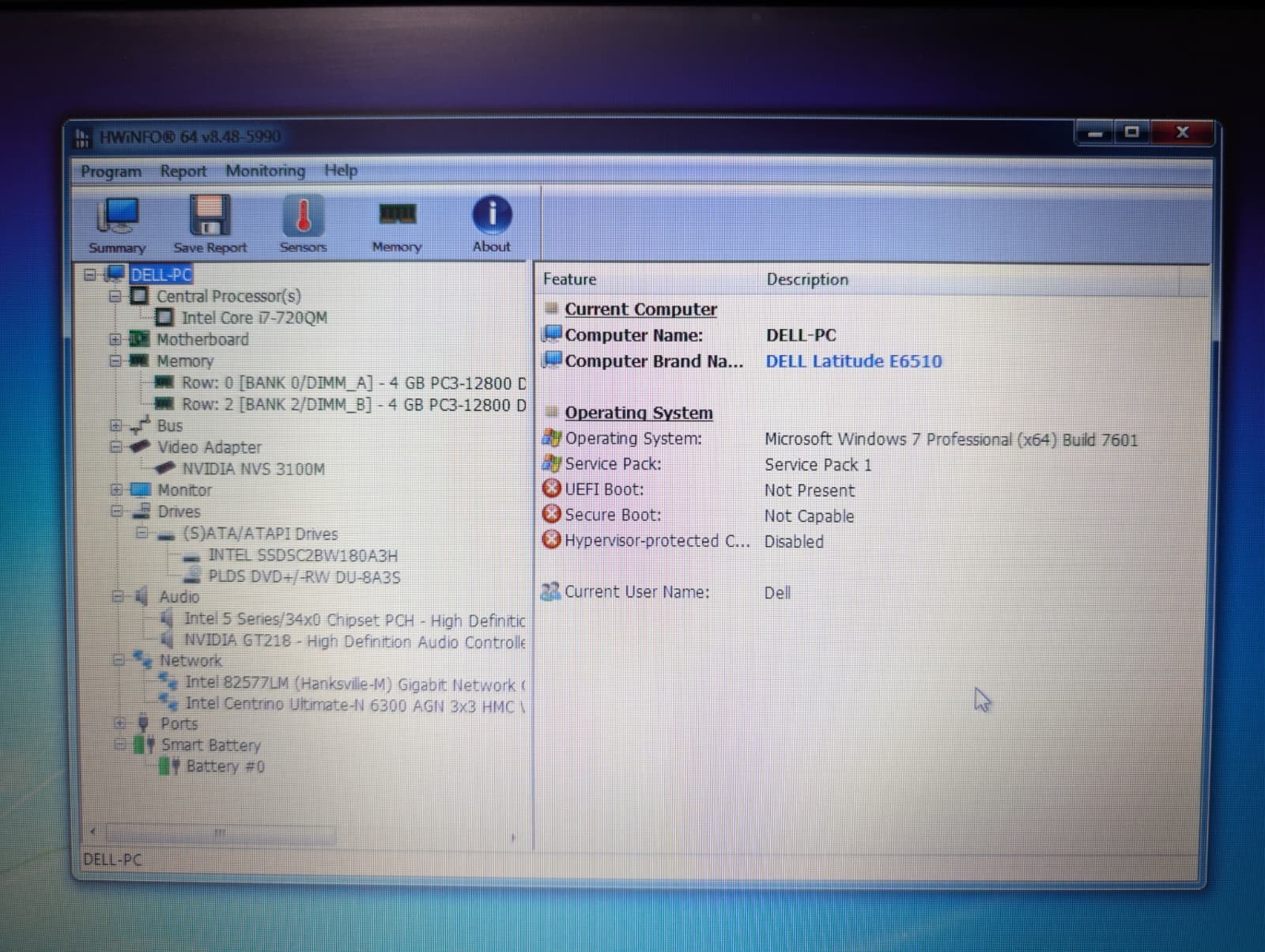1265x952 pixels.
Task: Click the Central Processor(s) chip icon
Action: (x=140, y=296)
